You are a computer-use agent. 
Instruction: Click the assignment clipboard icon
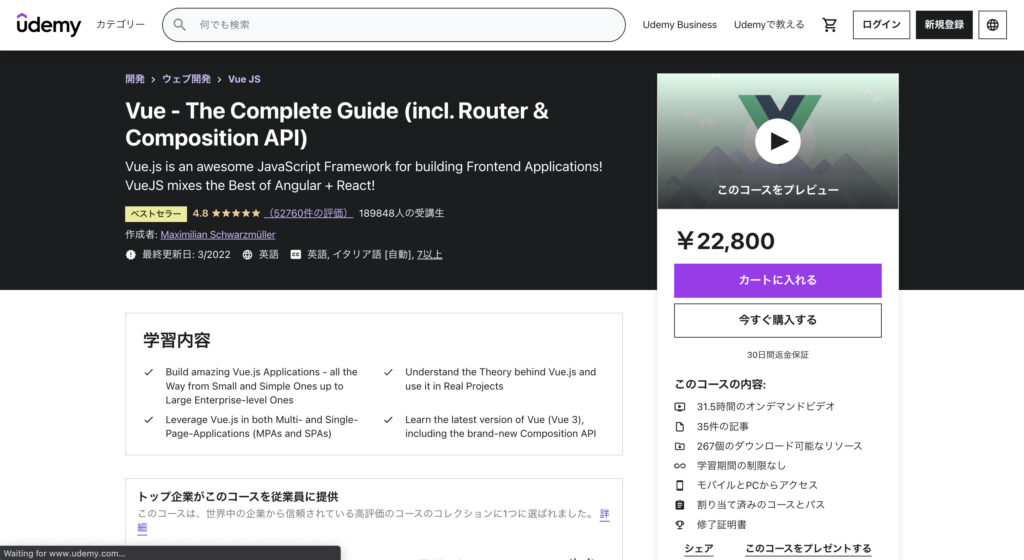tap(680, 505)
